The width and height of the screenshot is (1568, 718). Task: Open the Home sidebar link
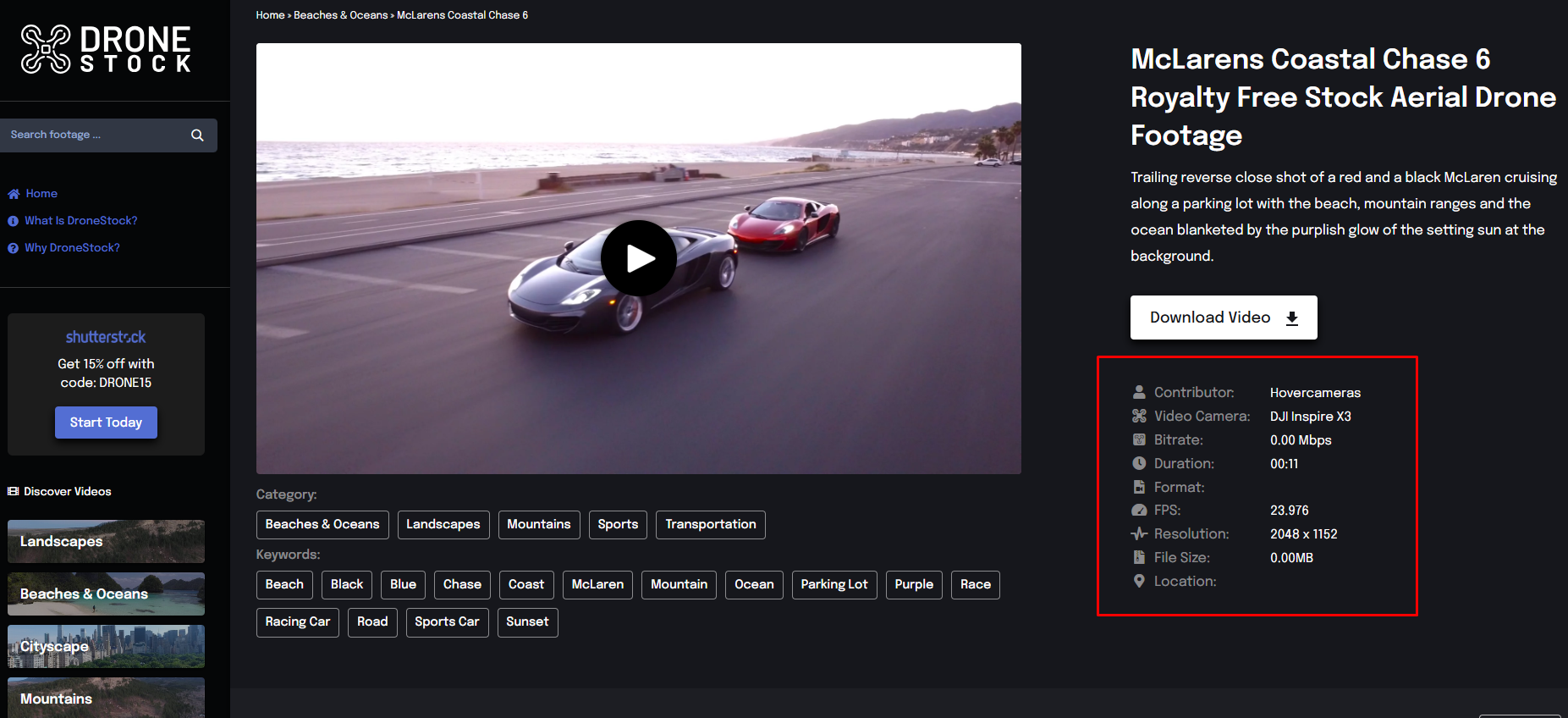[41, 194]
